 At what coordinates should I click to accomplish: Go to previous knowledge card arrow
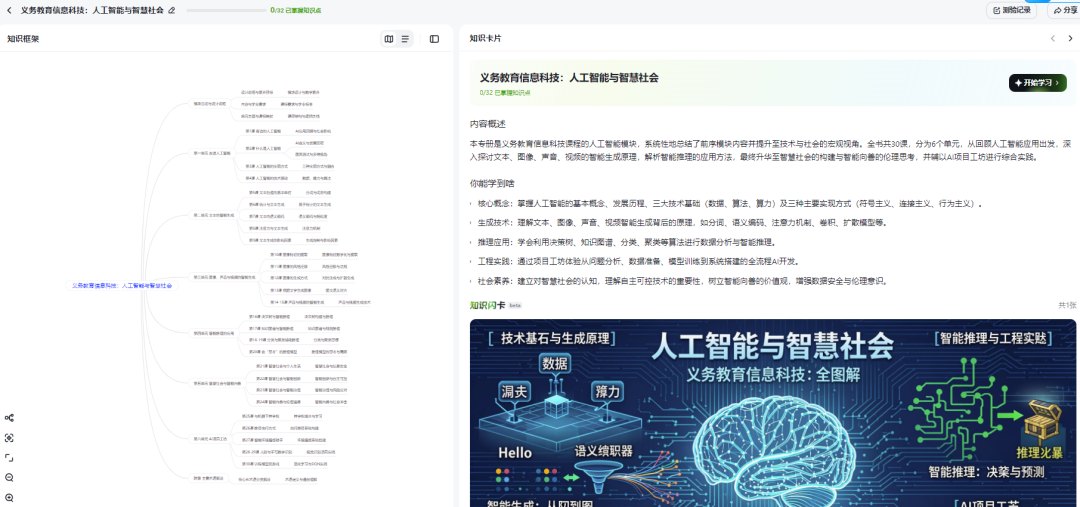click(1052, 39)
